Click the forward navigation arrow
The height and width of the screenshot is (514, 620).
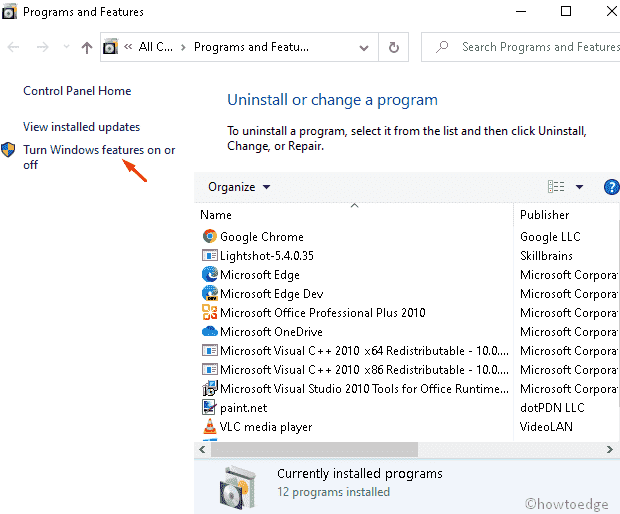[42, 48]
